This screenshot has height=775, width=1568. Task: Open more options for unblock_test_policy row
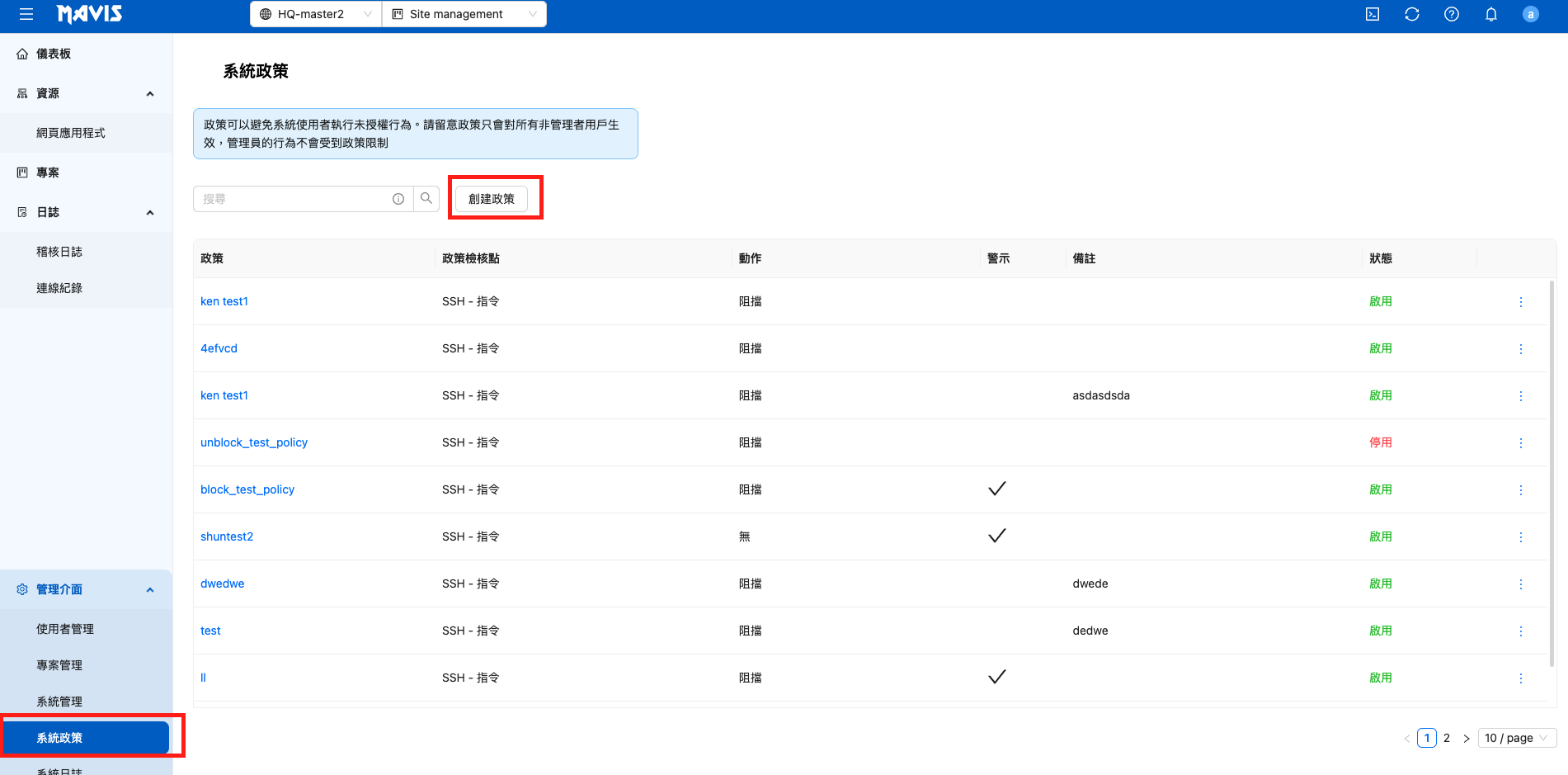pos(1521,443)
